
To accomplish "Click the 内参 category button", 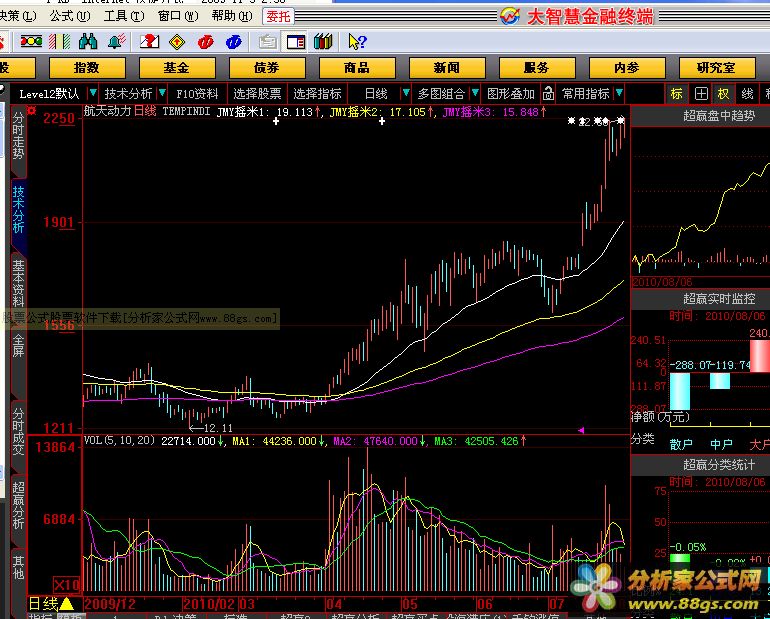I will point(627,68).
